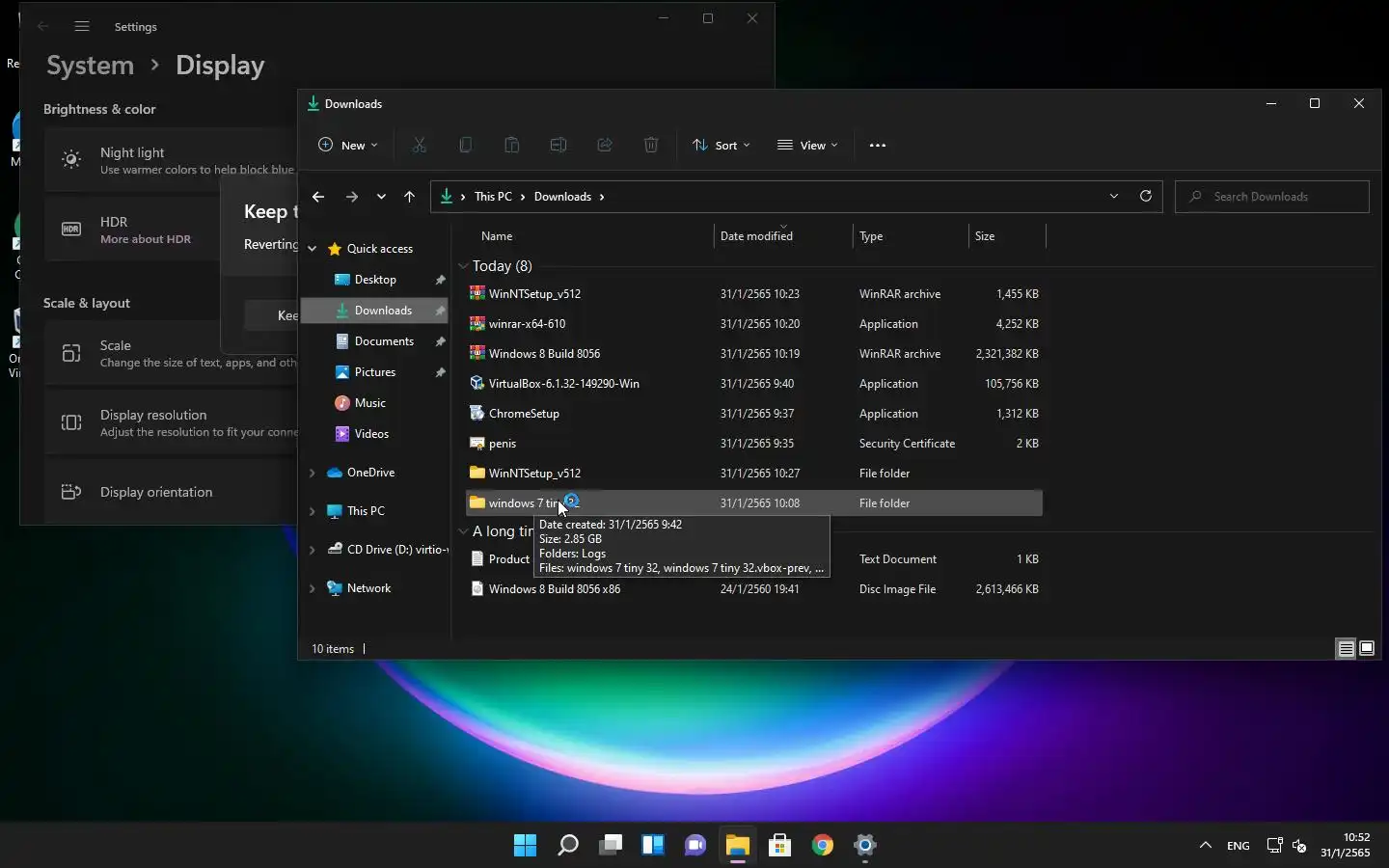This screenshot has width=1389, height=868.
Task: Click the Copy icon in Explorer toolbar
Action: 466,145
